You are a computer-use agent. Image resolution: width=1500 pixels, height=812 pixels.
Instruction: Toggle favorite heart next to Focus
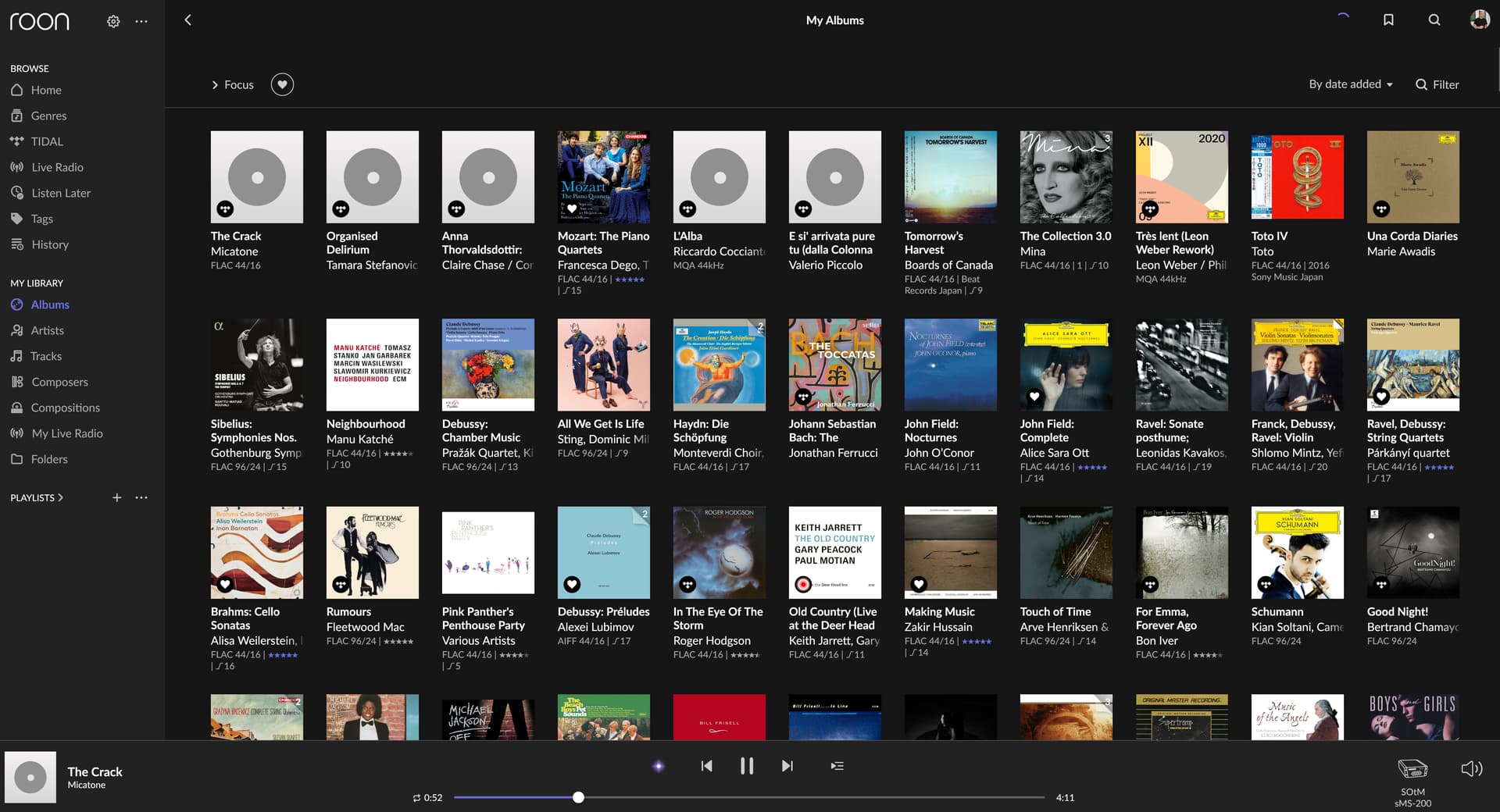[x=282, y=84]
